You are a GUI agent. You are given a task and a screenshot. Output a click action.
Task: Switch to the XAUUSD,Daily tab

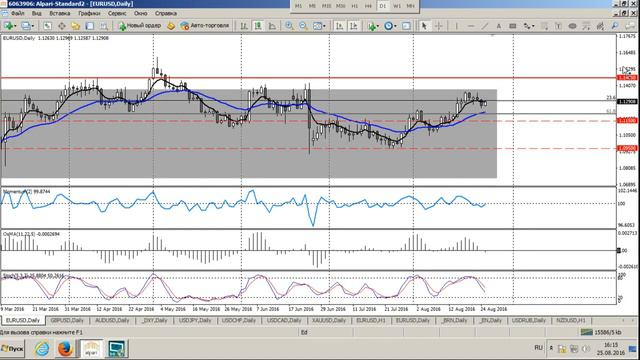(329, 320)
